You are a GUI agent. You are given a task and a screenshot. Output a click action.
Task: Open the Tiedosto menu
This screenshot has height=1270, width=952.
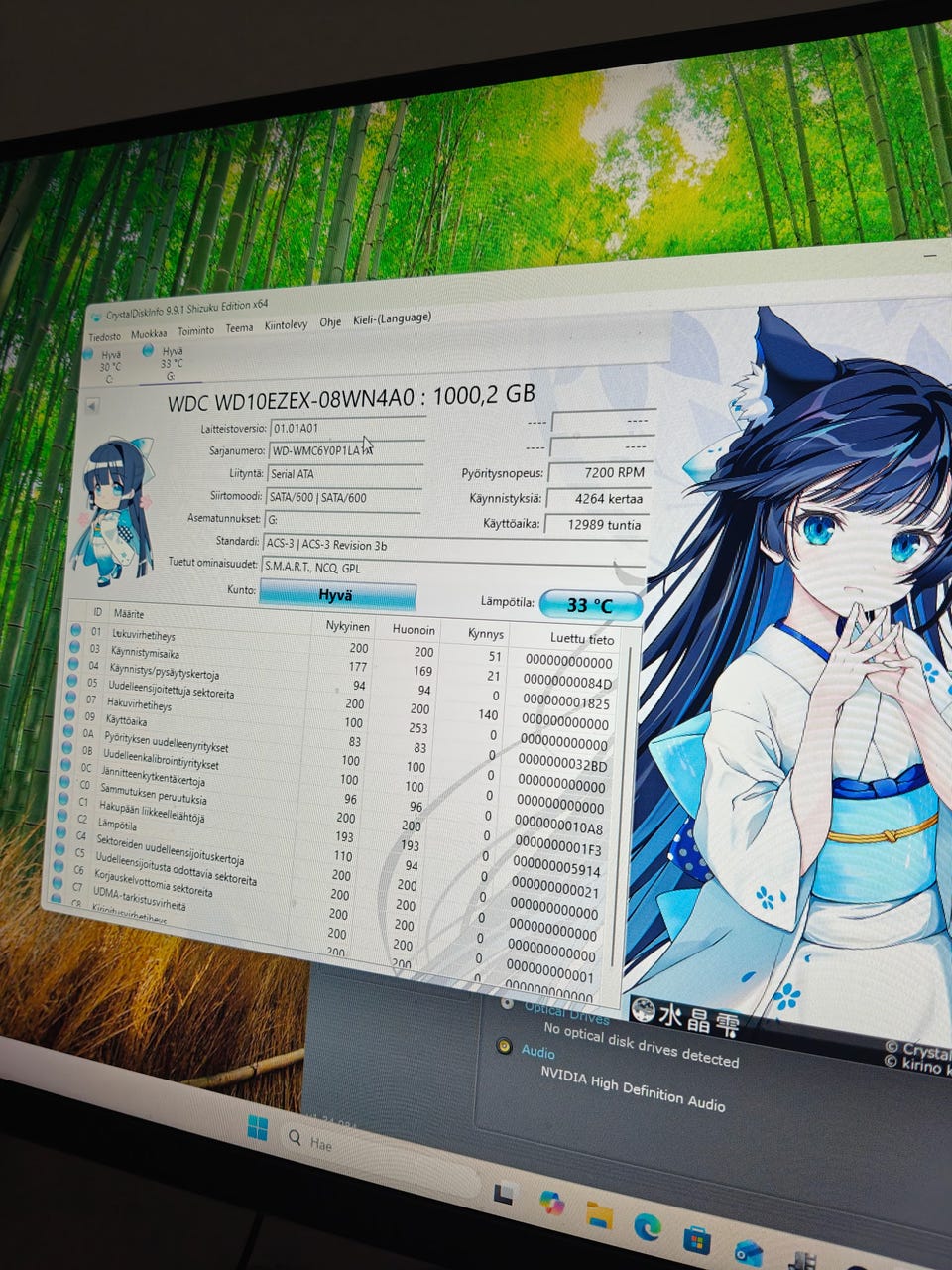(105, 336)
